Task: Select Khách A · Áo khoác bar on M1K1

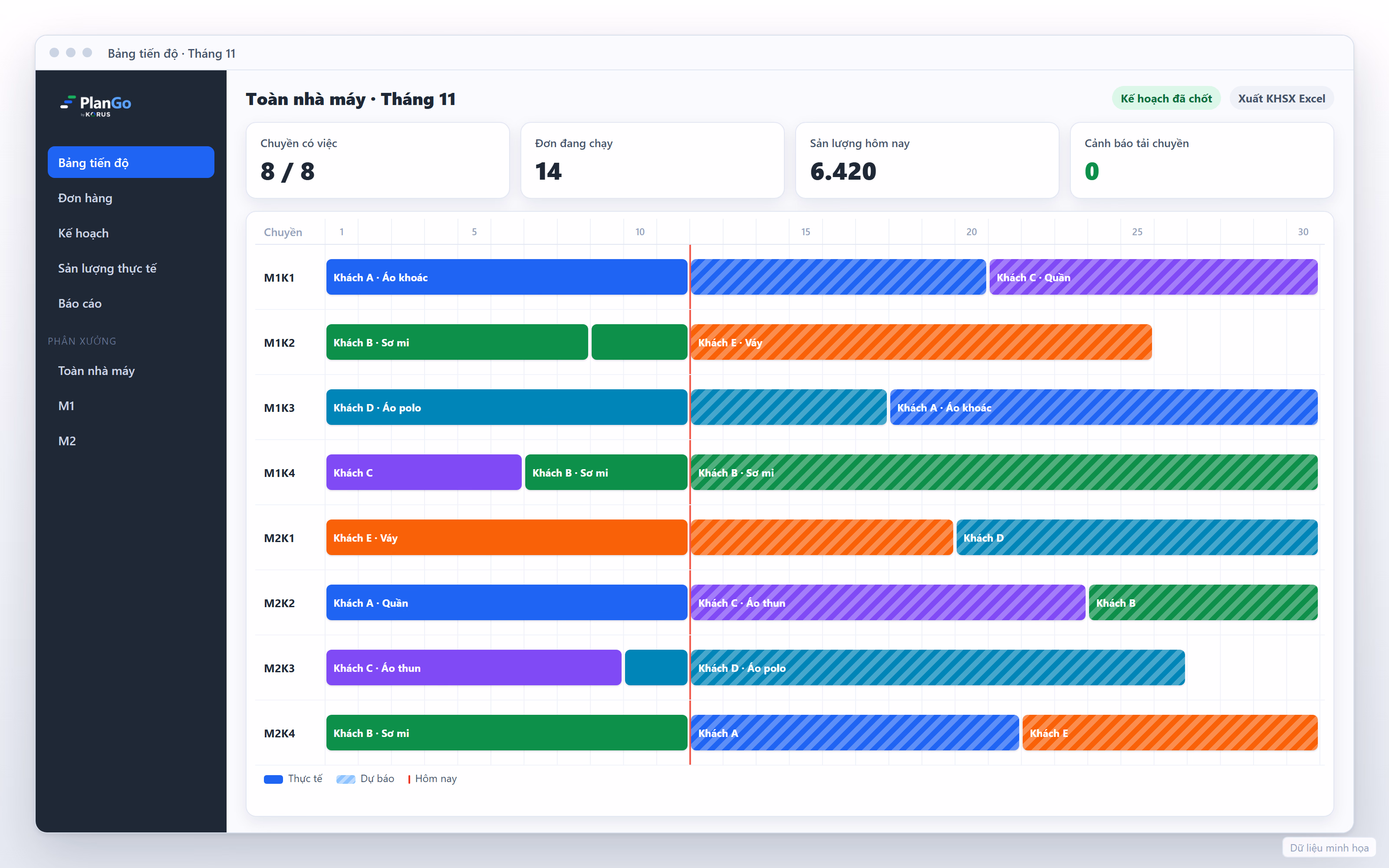Action: (x=507, y=277)
